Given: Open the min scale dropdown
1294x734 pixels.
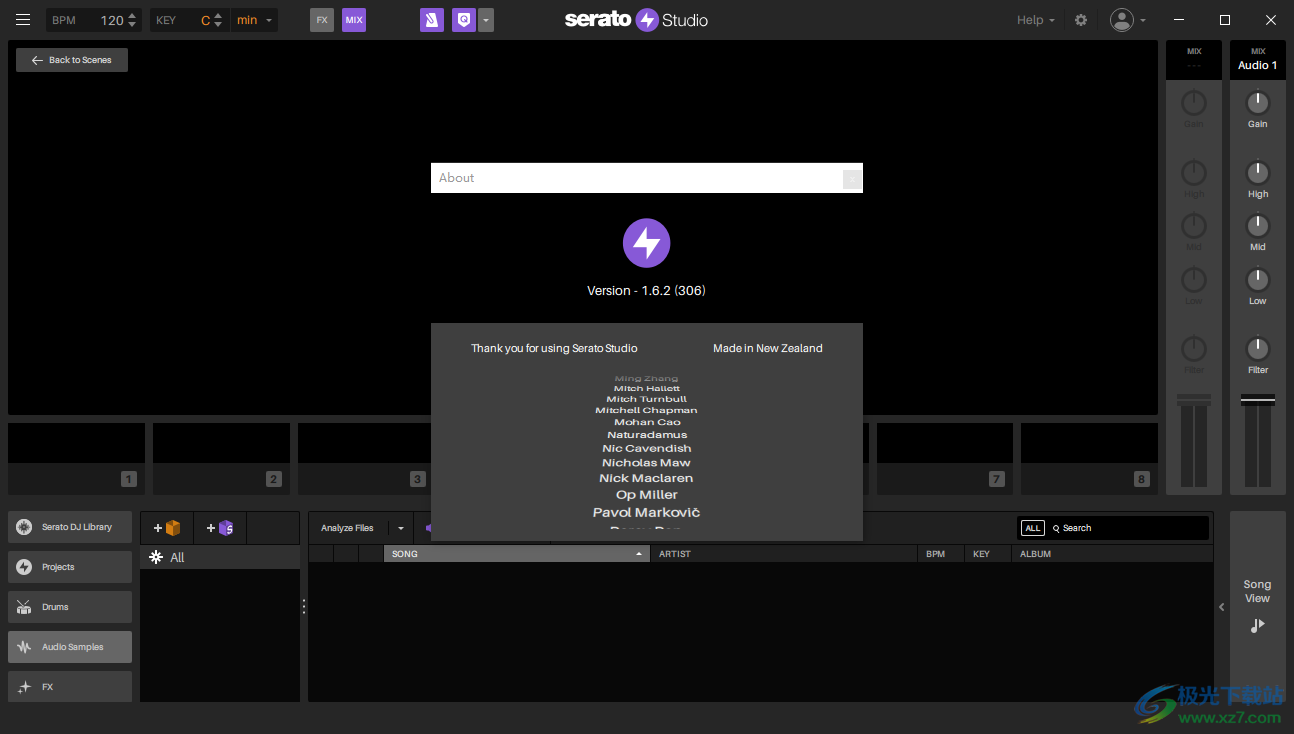Looking at the screenshot, I should point(254,20).
